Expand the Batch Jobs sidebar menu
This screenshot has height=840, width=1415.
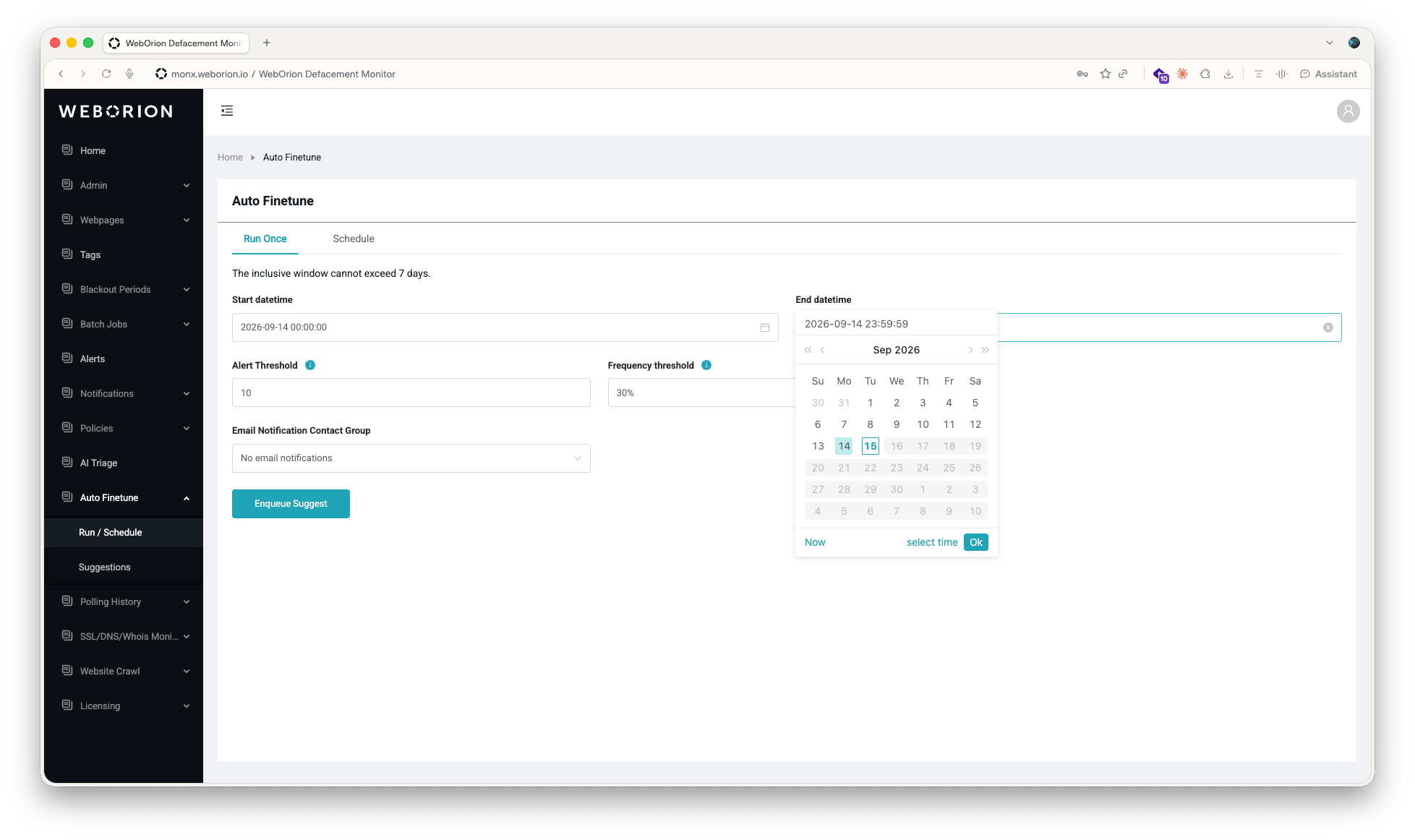[x=124, y=324]
